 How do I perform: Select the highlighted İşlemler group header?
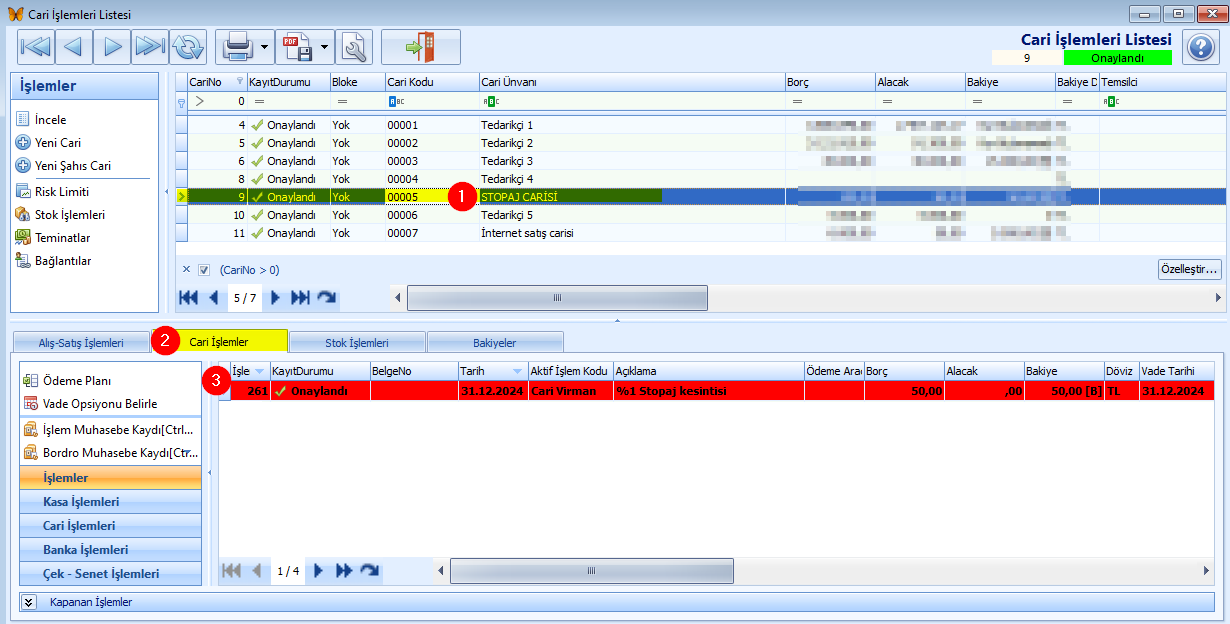point(110,478)
